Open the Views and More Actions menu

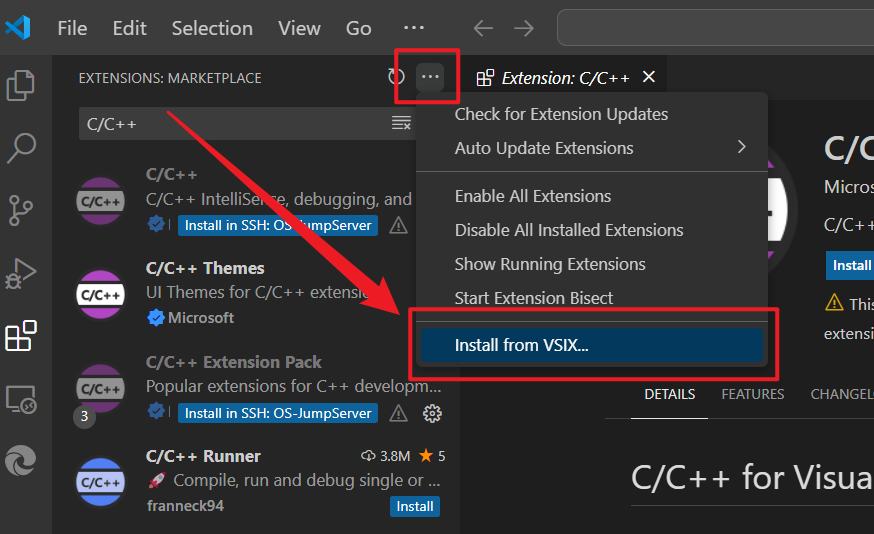pyautogui.click(x=430, y=77)
